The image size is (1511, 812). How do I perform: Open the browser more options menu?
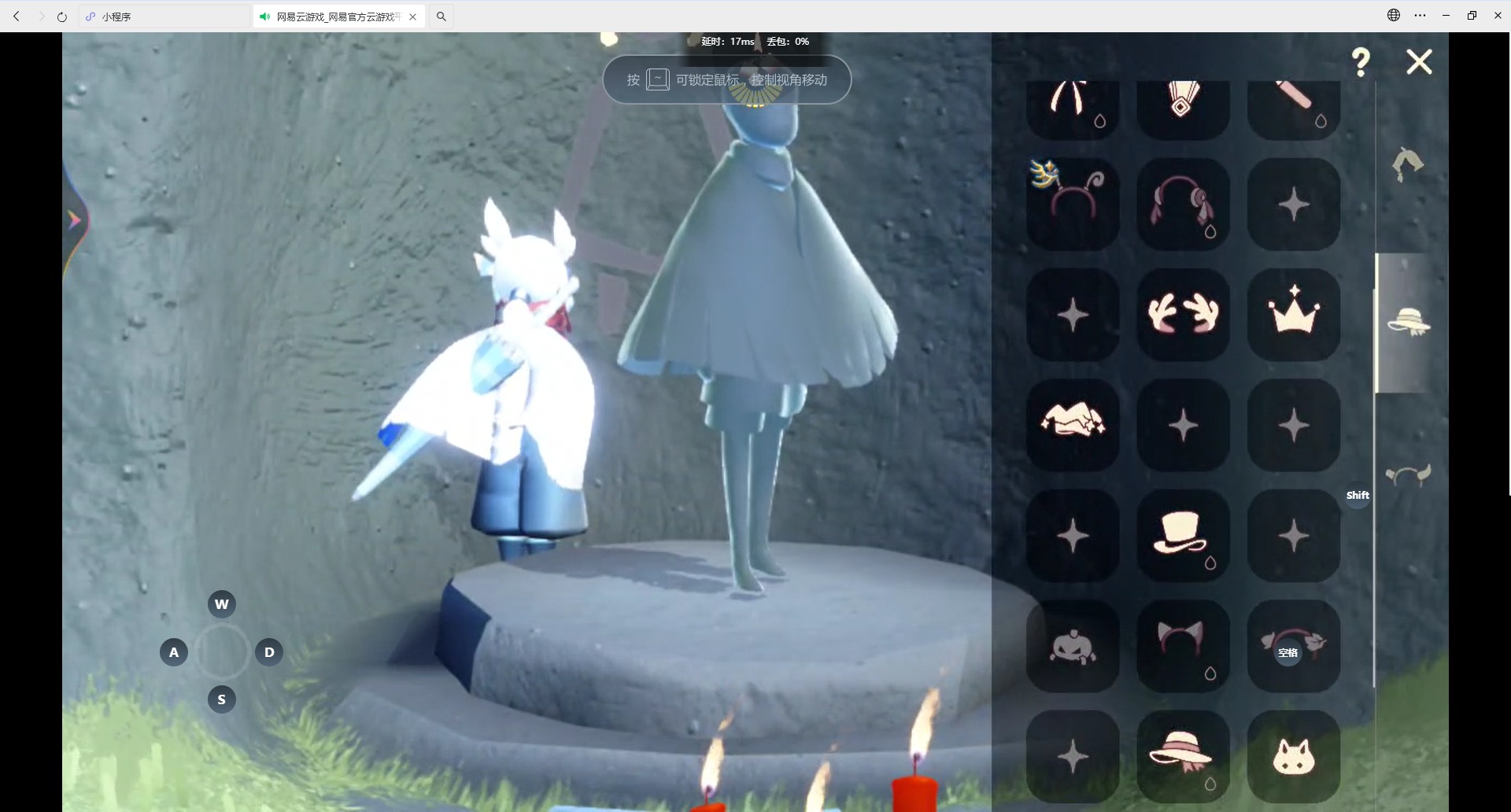click(1420, 16)
